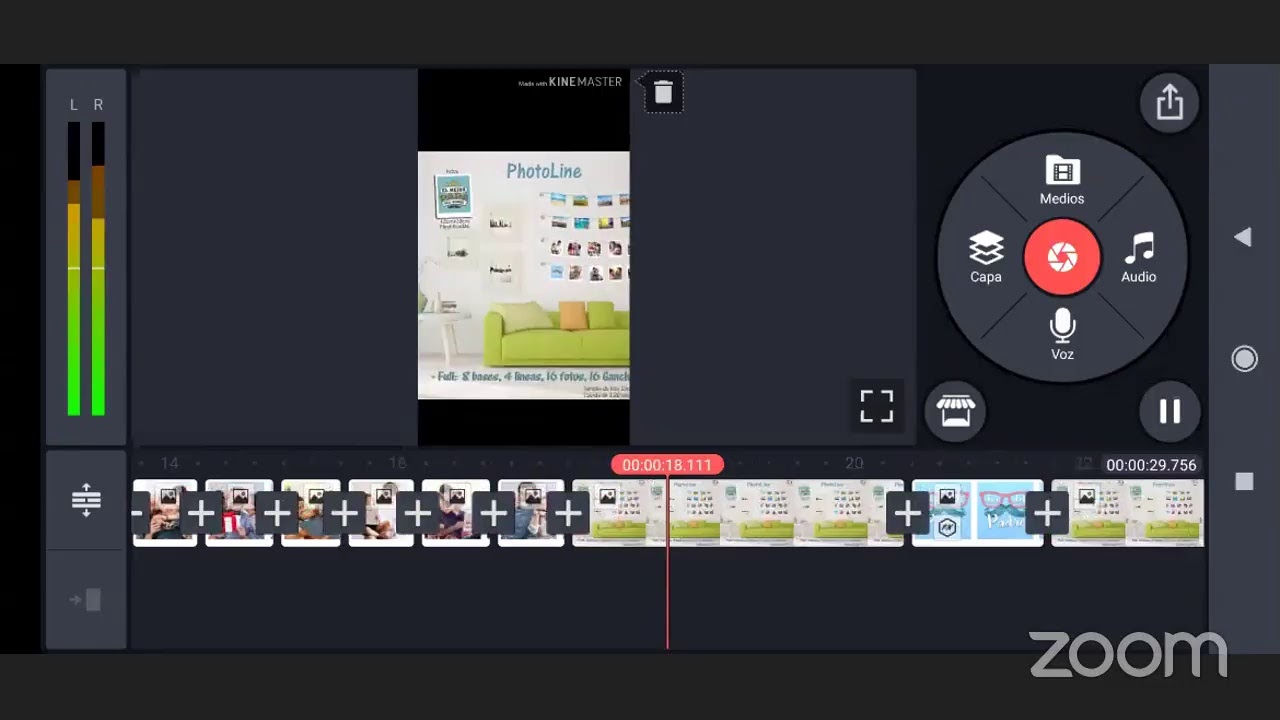Tap the Android home circle button
1280x720 pixels.
click(1244, 359)
